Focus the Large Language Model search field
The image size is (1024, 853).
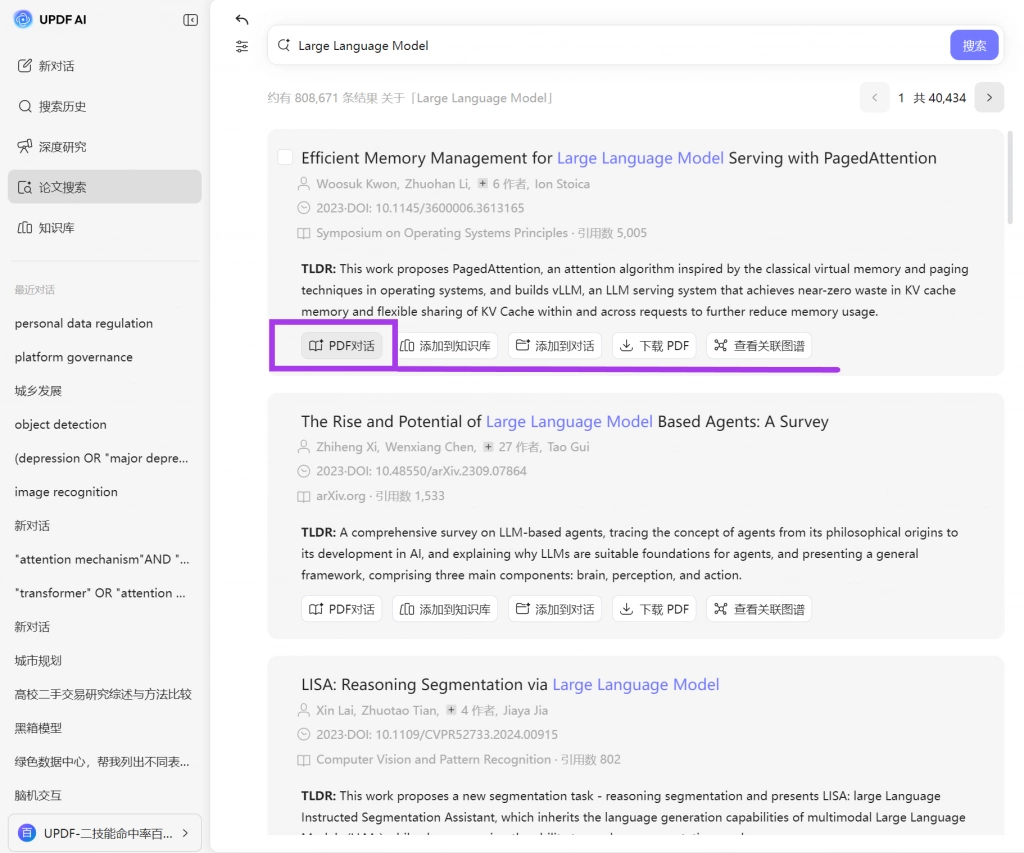click(607, 46)
